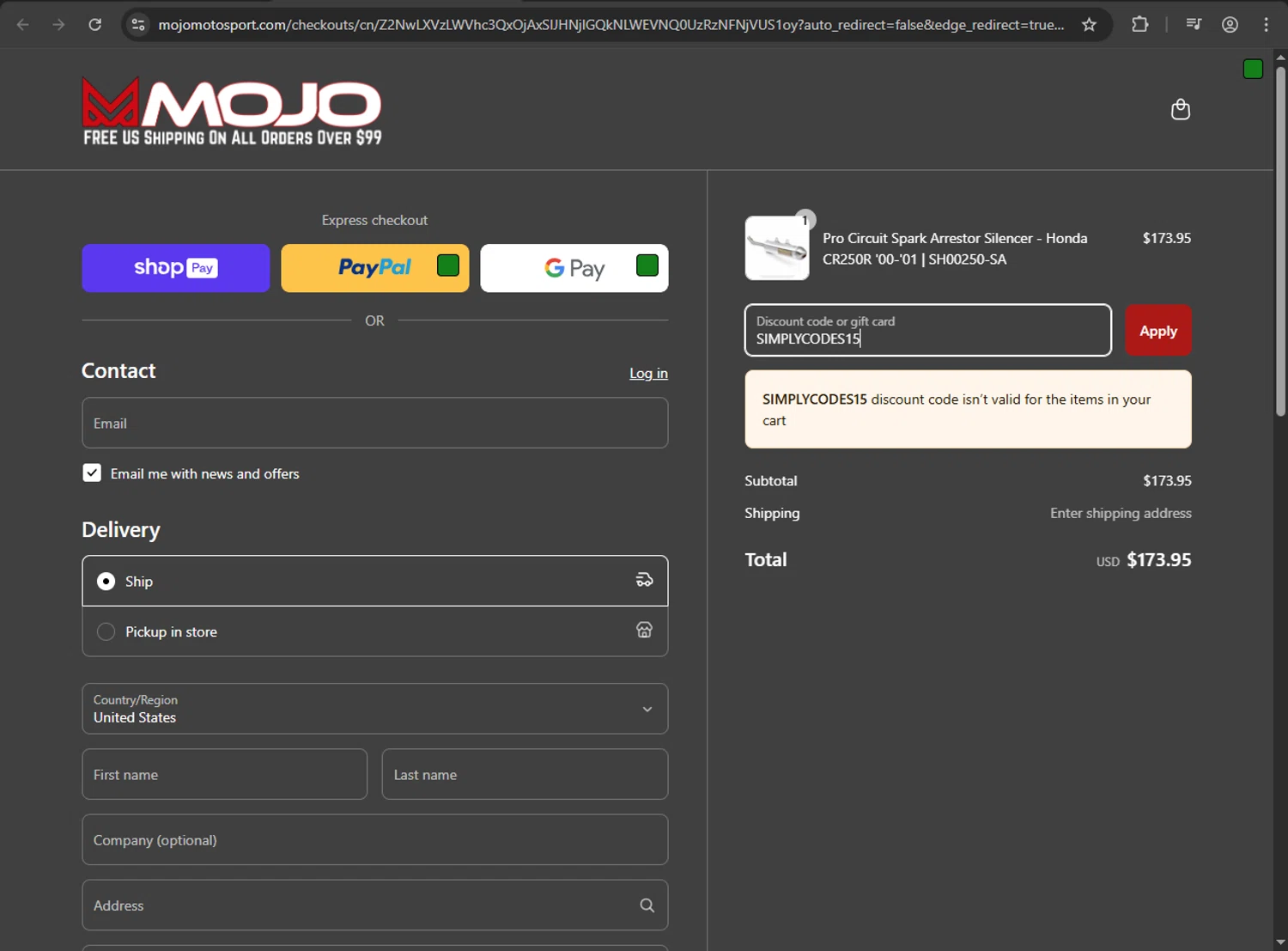This screenshot has width=1288, height=951.
Task: Click the Company (optional) field
Action: [375, 839]
